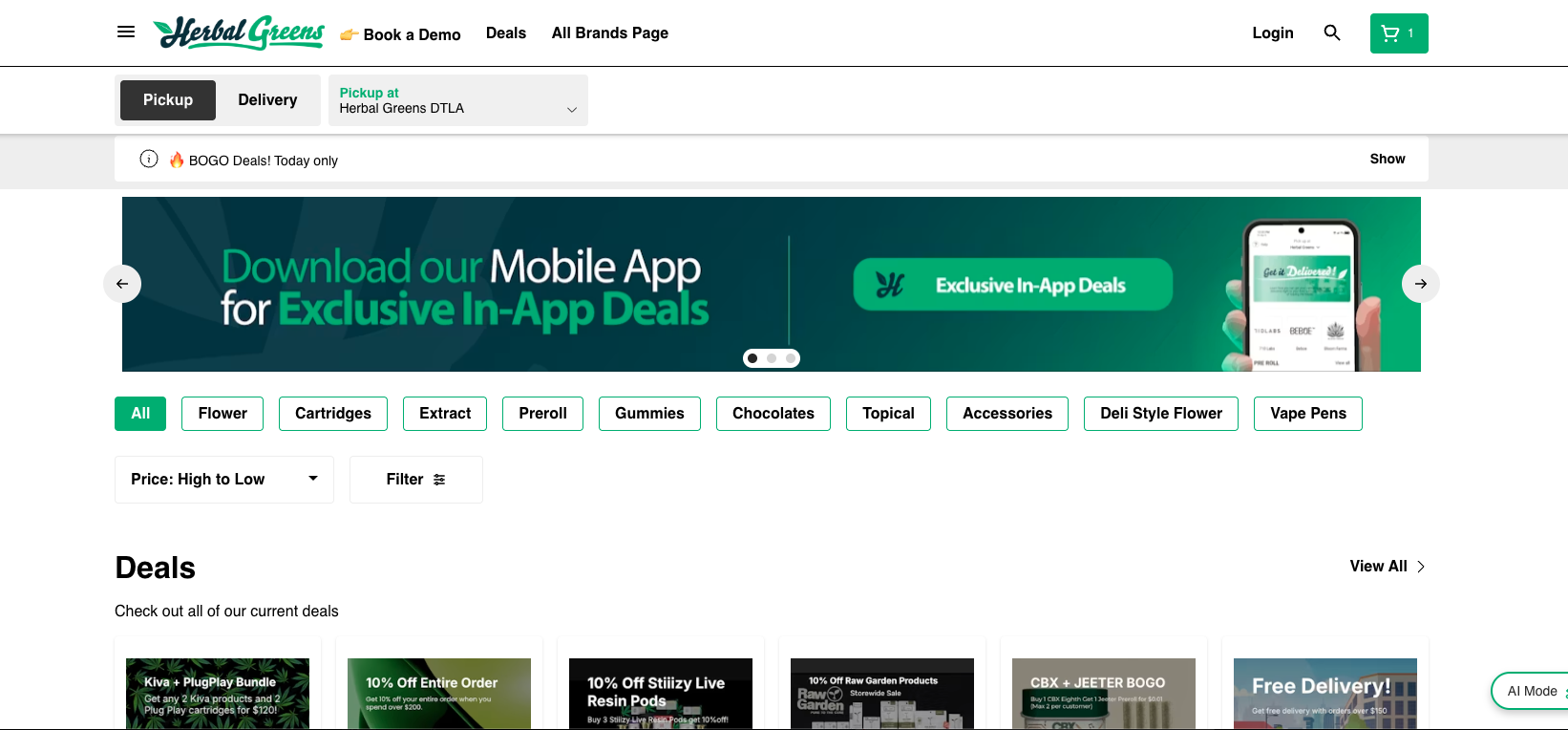
Task: Click the Mobile App promo banner
Action: (772, 284)
